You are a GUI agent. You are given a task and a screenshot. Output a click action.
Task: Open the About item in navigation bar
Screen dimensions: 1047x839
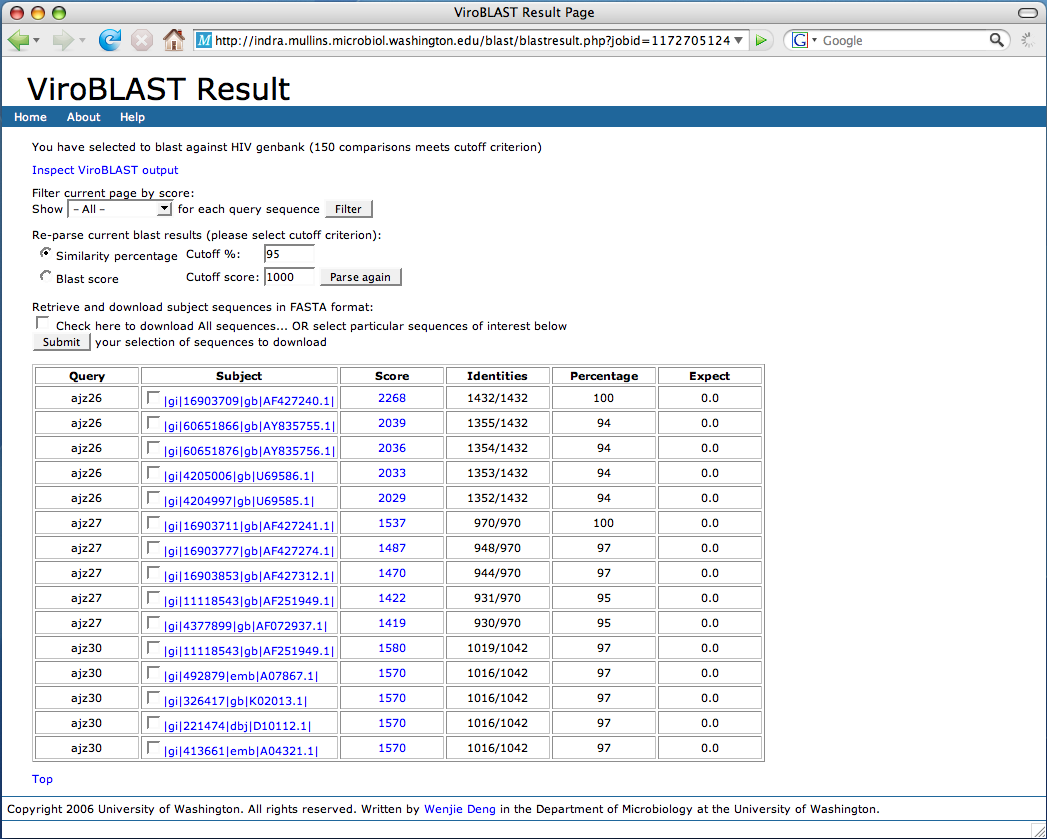tap(83, 117)
